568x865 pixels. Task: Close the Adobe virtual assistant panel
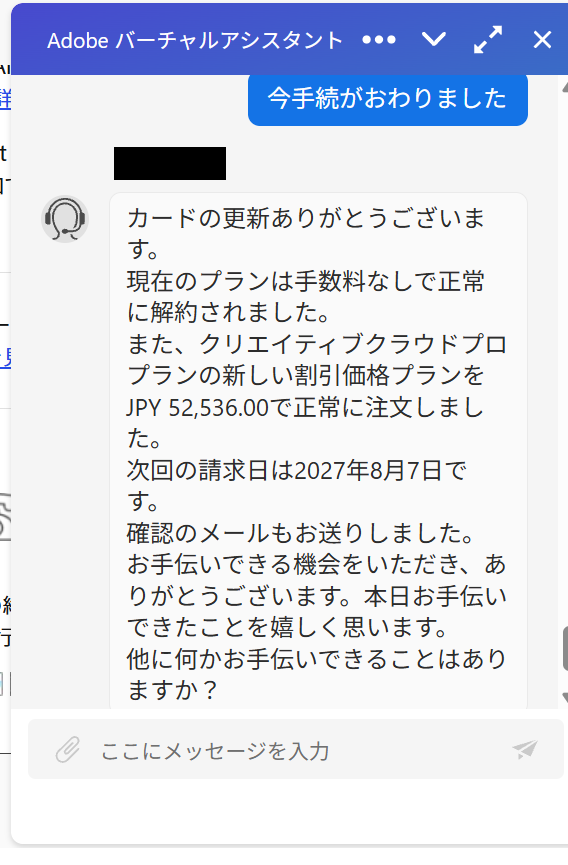pos(542,40)
